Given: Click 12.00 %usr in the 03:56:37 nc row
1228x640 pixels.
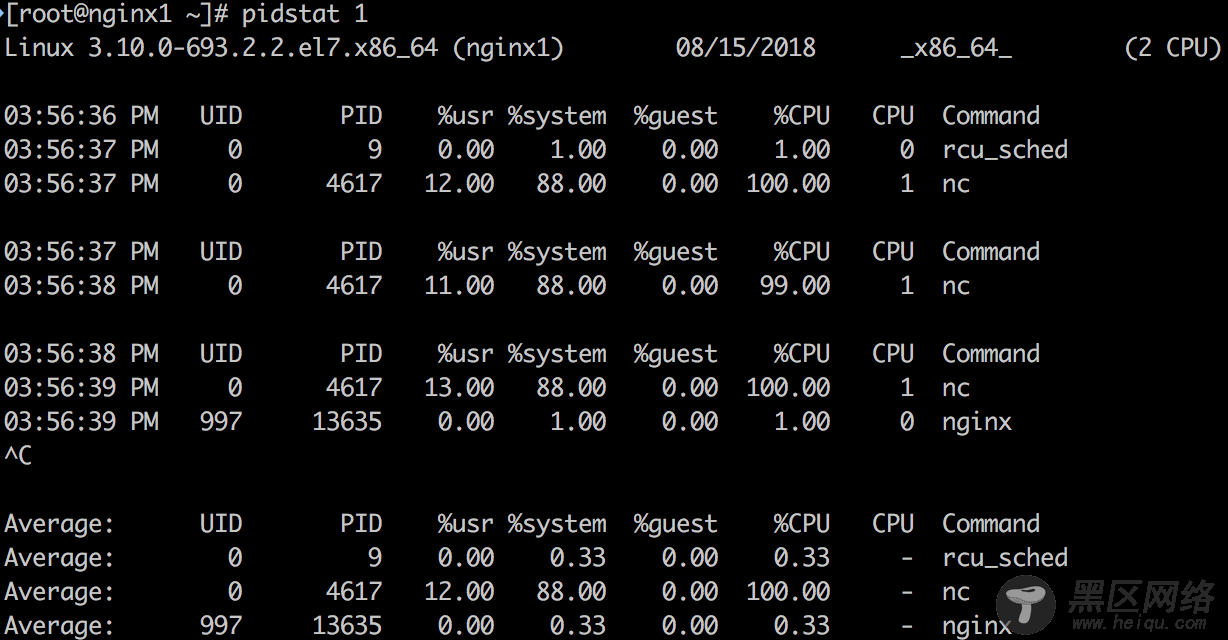Looking at the screenshot, I should coord(459,184).
